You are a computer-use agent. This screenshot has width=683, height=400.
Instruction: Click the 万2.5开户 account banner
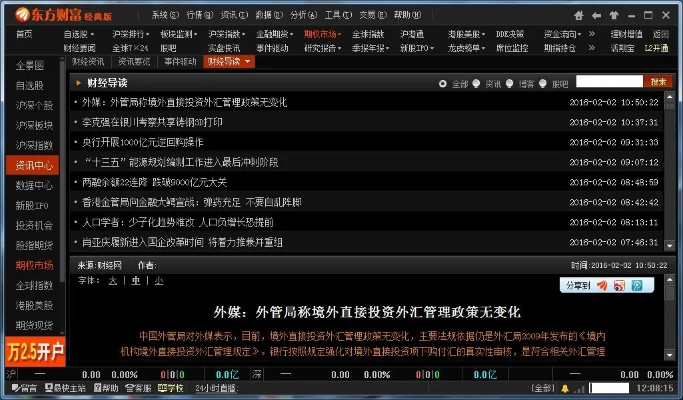(34, 351)
